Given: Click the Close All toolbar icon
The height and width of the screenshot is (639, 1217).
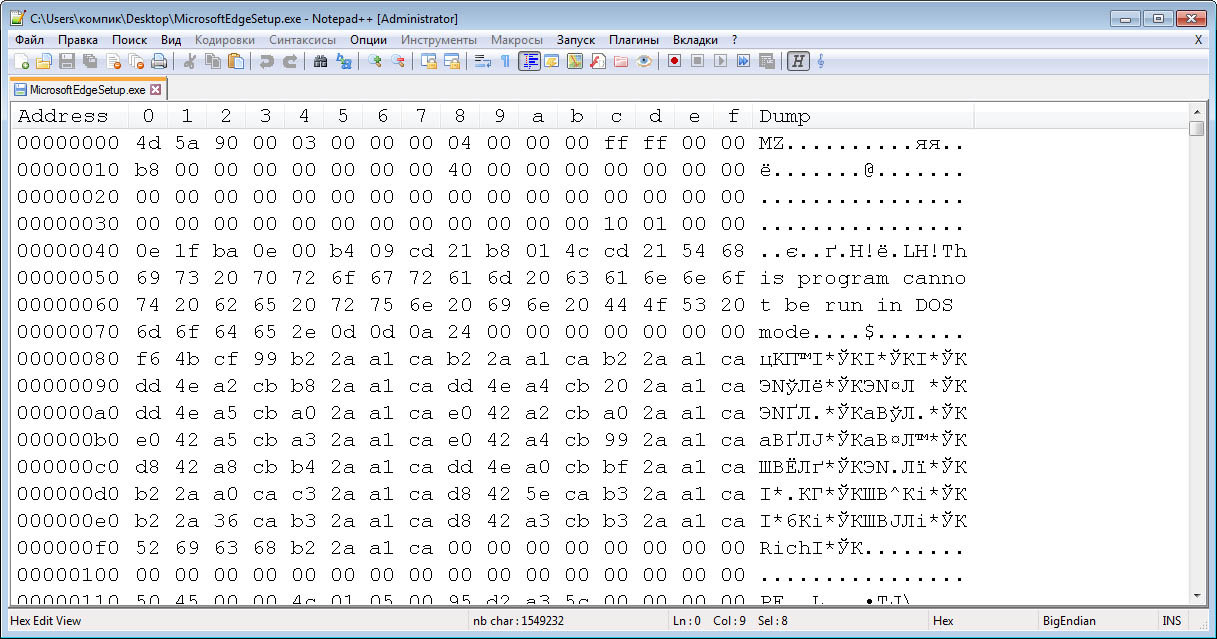Looking at the screenshot, I should 136,61.
